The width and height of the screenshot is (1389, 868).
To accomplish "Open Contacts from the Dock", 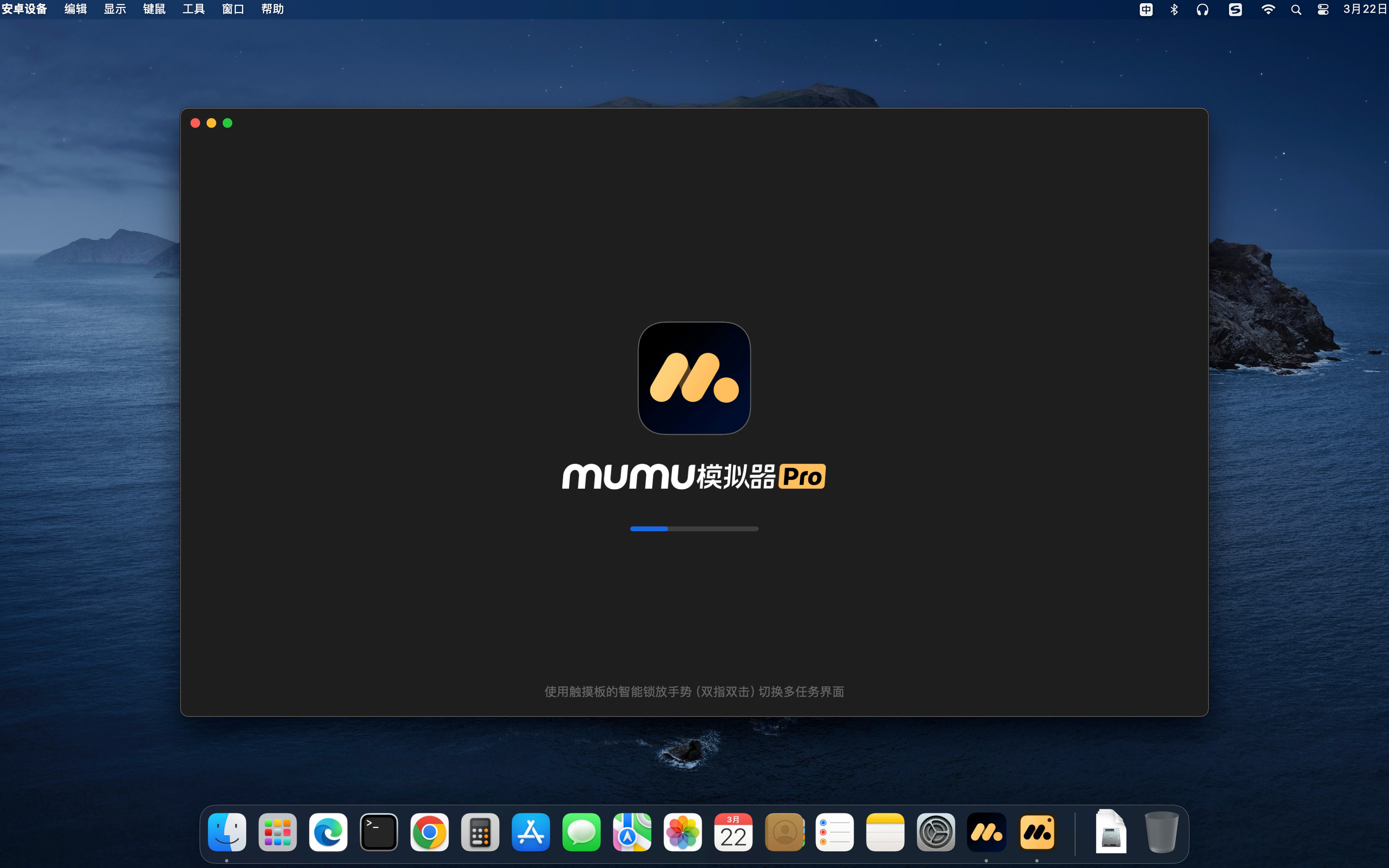I will click(784, 832).
